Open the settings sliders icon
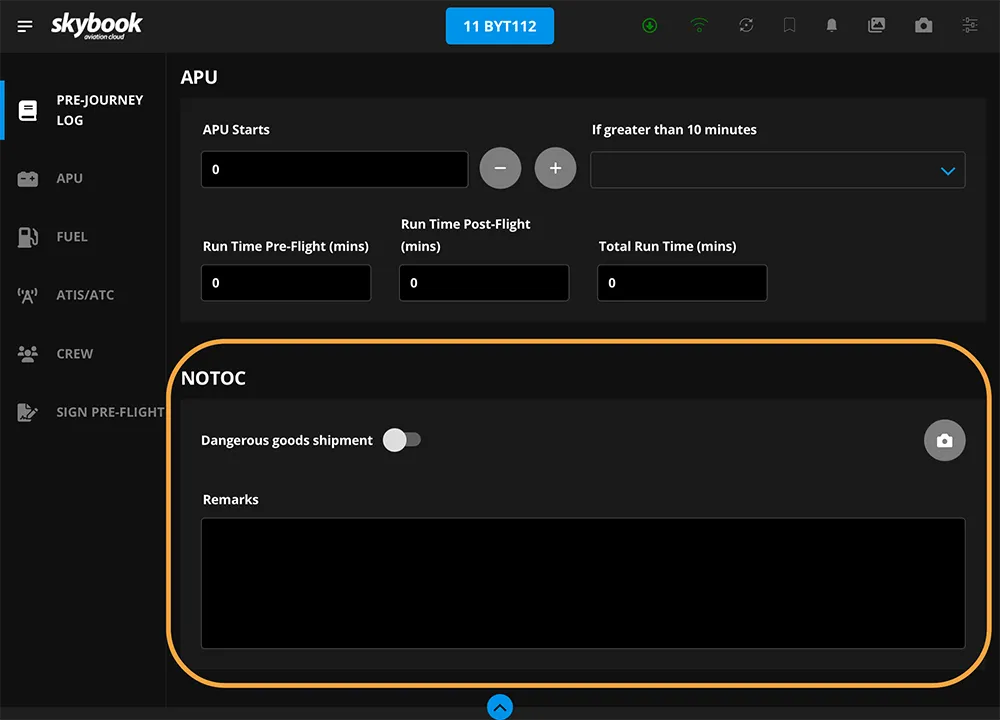 tap(969, 26)
